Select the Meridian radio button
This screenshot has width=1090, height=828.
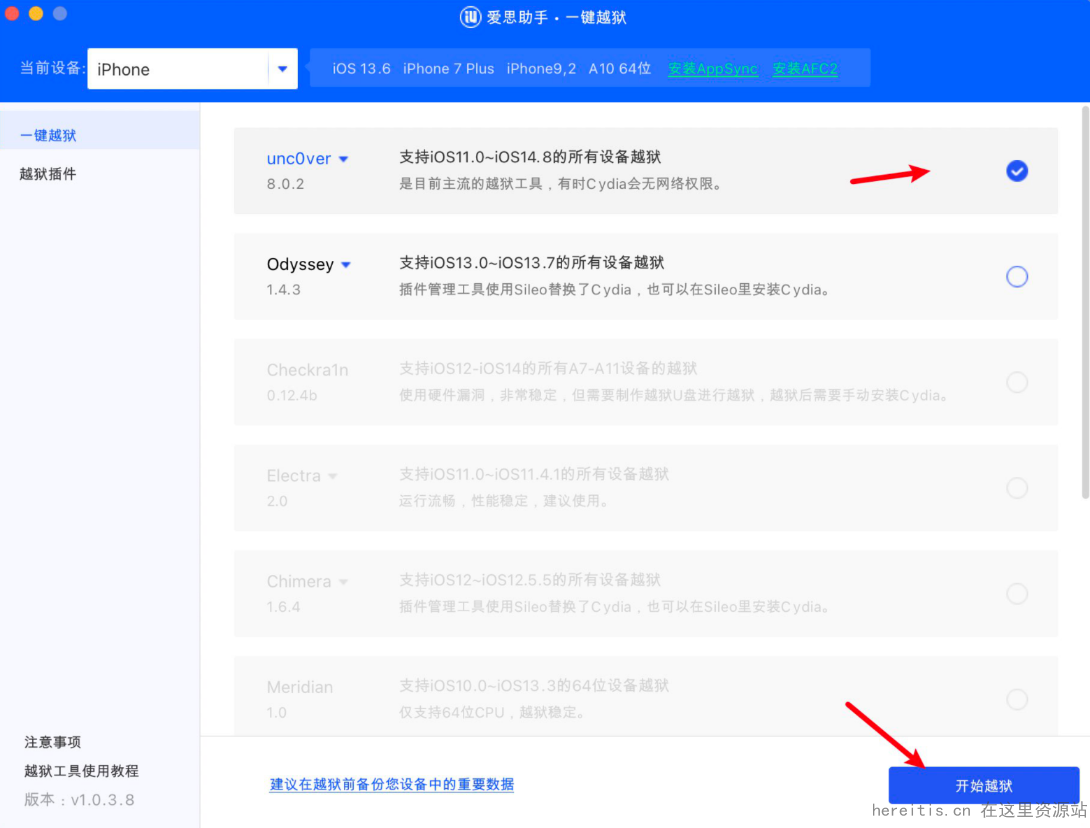pos(1017,699)
